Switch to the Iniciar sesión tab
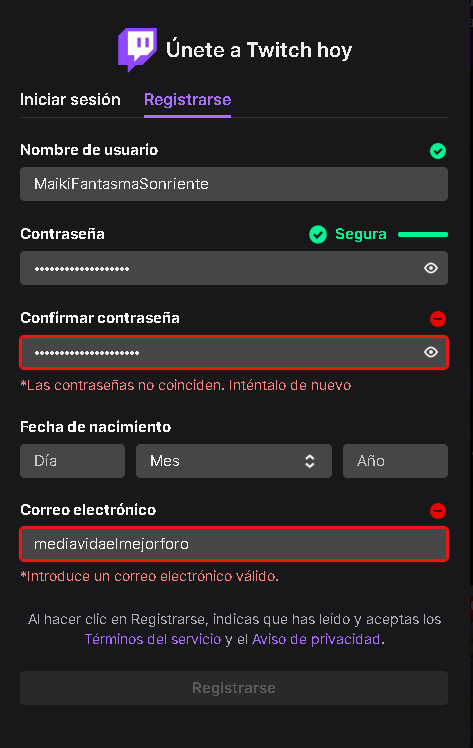This screenshot has width=473, height=748. click(x=70, y=100)
